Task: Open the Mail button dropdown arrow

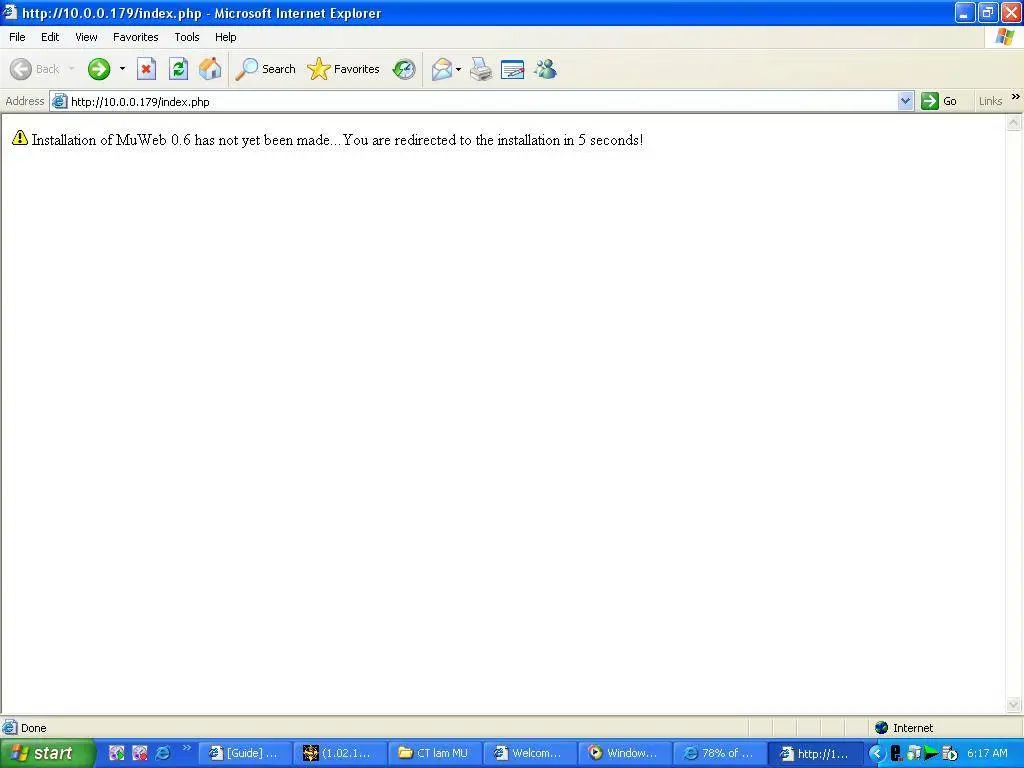Action: pyautogui.click(x=458, y=69)
